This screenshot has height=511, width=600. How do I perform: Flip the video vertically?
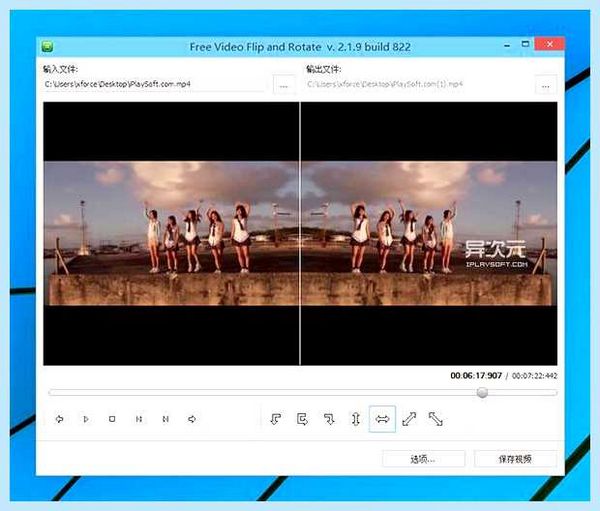[x=356, y=419]
